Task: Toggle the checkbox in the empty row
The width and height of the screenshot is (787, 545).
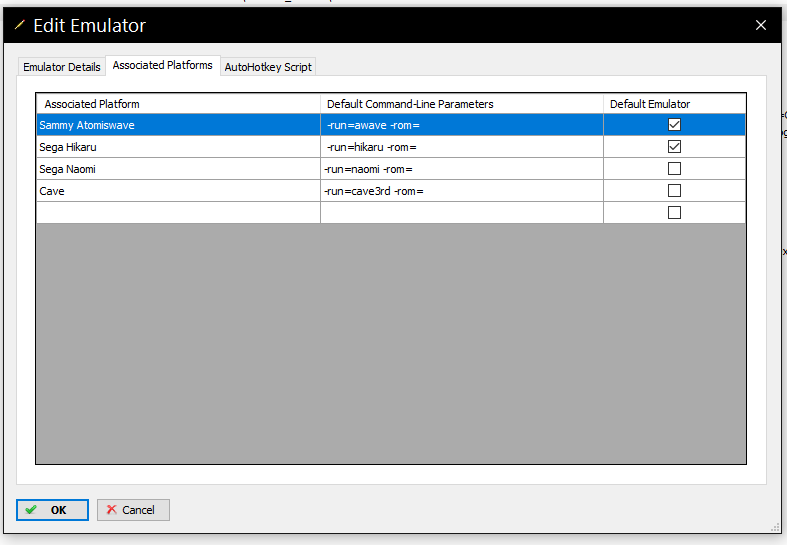Action: [x=674, y=213]
